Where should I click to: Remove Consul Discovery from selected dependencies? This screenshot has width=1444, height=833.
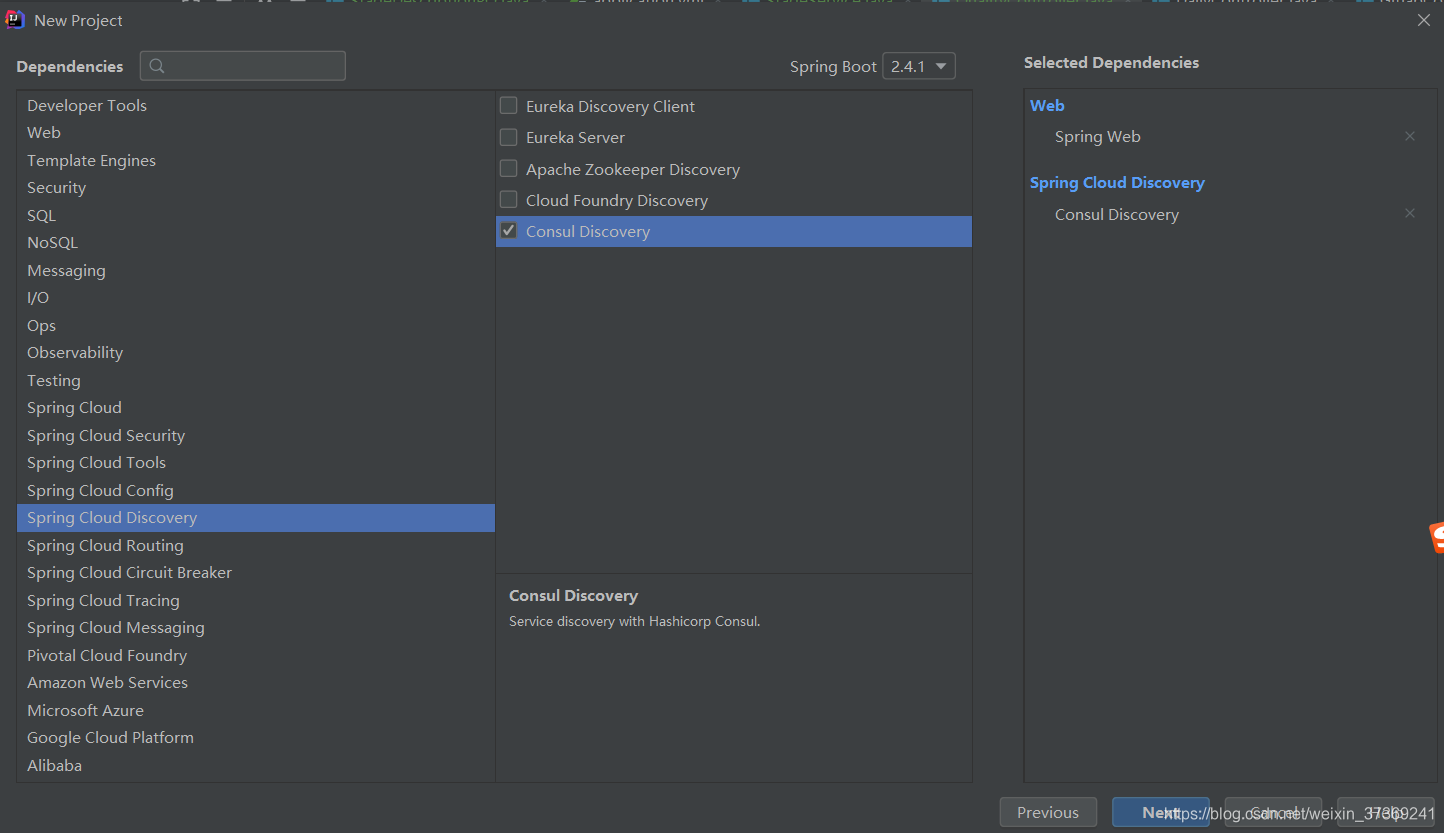click(x=1410, y=213)
